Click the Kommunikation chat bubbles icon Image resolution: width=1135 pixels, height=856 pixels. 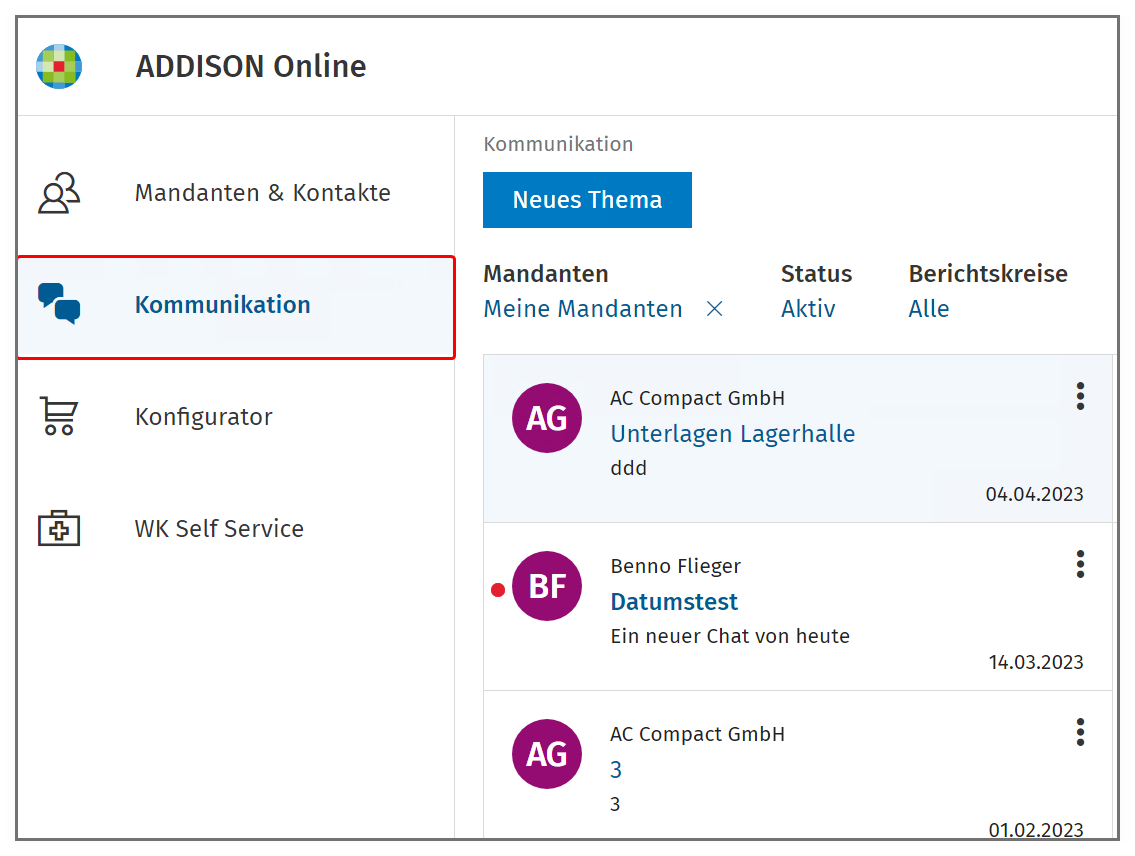(x=59, y=304)
